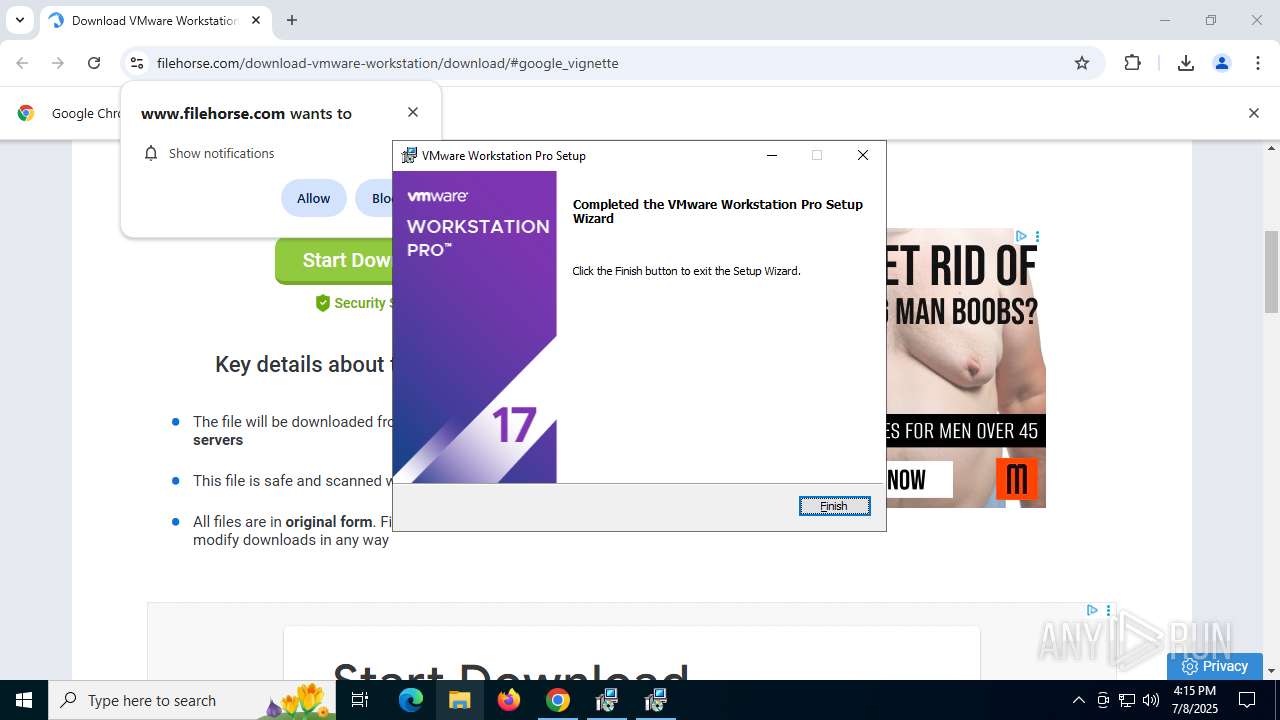Click the Privacy settings button
This screenshot has width=1280, height=720.
click(x=1215, y=666)
